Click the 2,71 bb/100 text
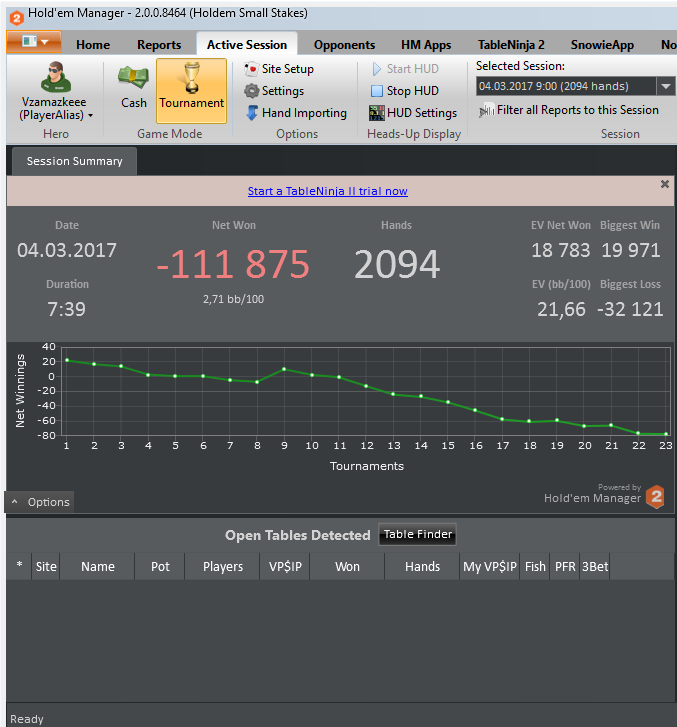 coord(233,300)
